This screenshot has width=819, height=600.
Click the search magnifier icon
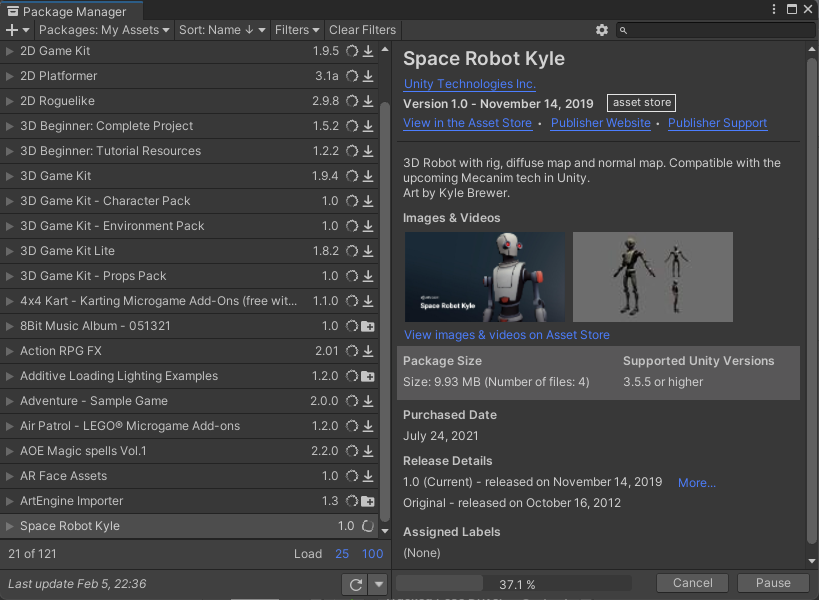pos(623,31)
